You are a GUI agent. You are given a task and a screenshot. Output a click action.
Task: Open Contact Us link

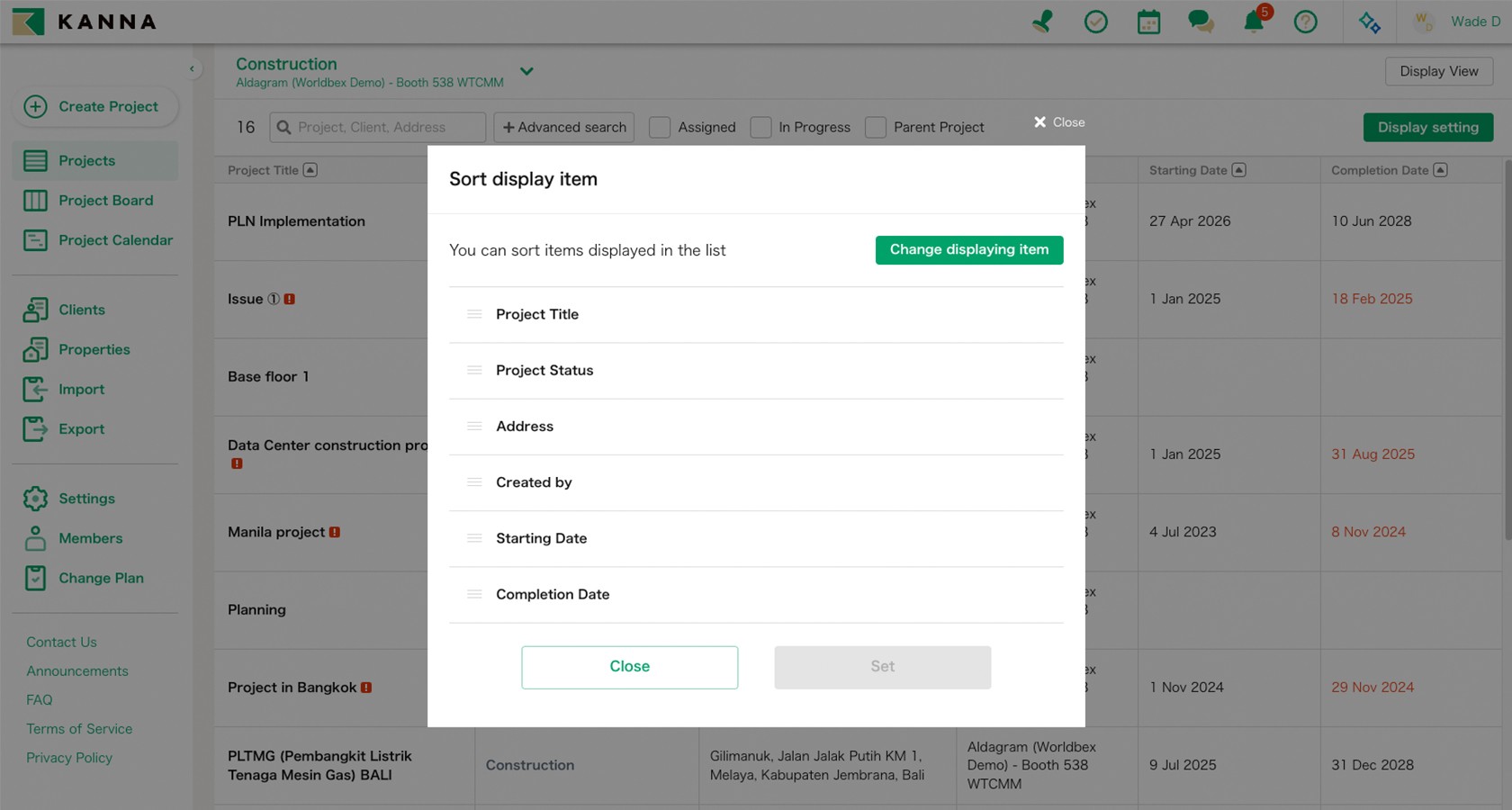point(61,642)
